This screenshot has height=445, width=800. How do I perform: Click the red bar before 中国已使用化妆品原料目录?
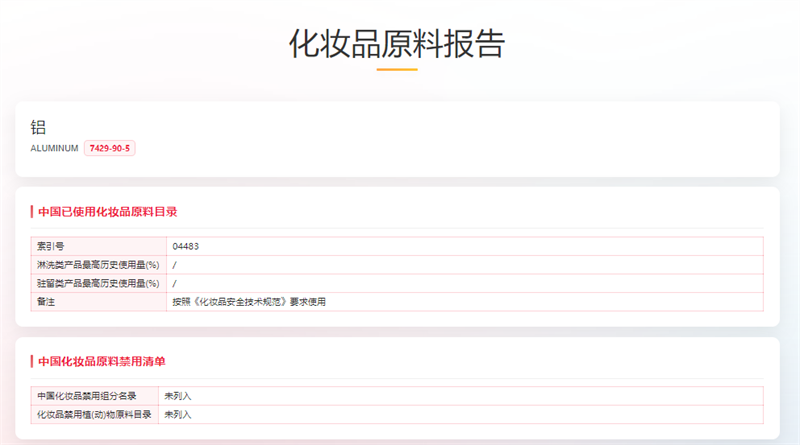32,211
